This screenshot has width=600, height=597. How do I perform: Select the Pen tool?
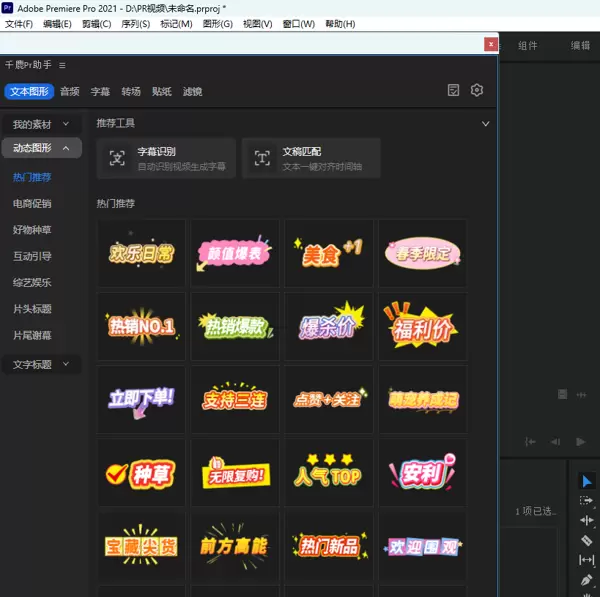(587, 580)
